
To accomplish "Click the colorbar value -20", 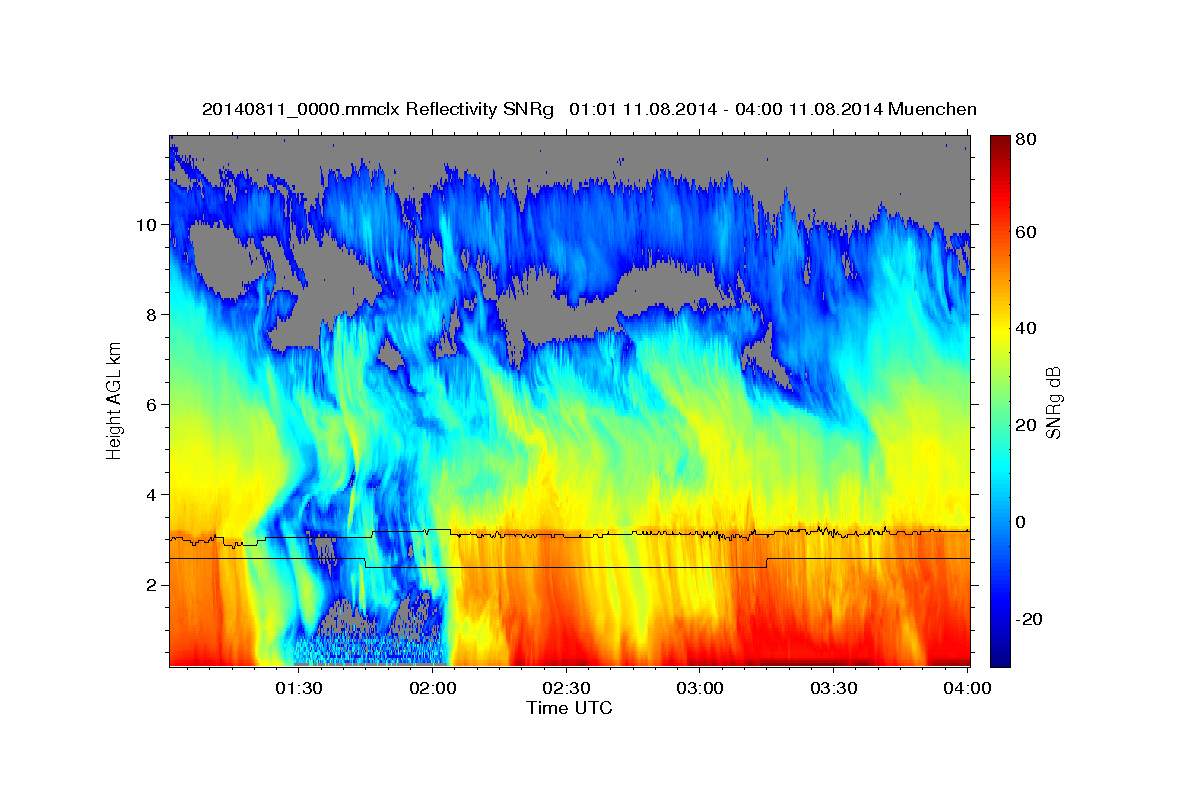I will pos(1028,619).
